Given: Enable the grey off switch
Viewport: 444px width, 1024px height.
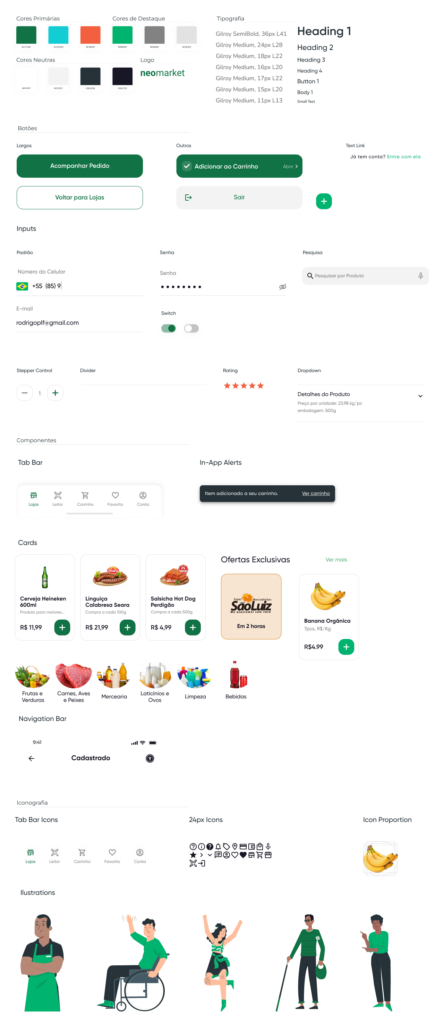Looking at the screenshot, I should click(x=191, y=328).
